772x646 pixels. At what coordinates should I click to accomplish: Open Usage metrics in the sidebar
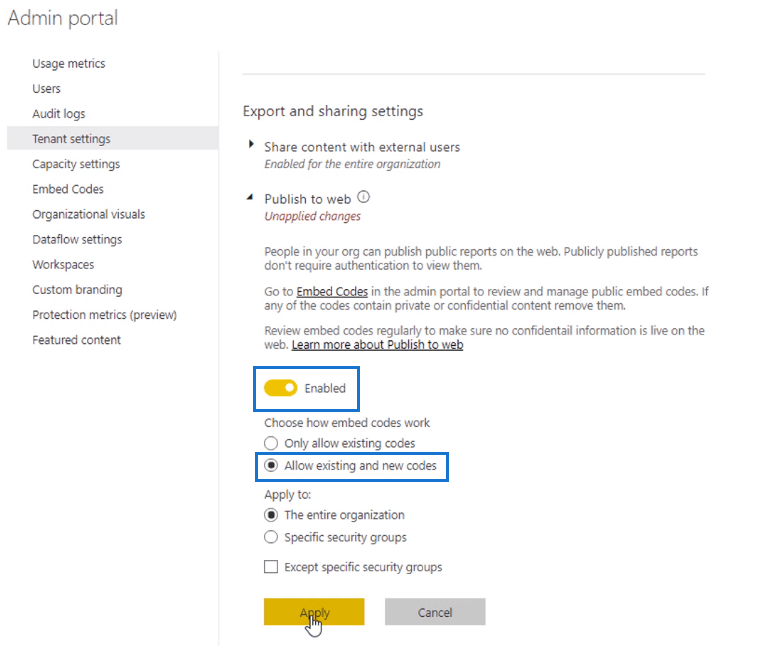click(x=69, y=64)
